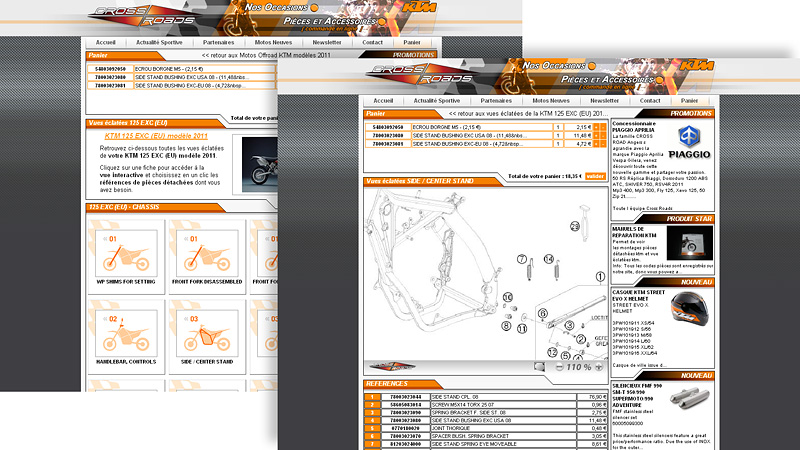Decrease quantity of ECROU BORGNE M5 in cart
The width and height of the screenshot is (800, 450).
603,127
